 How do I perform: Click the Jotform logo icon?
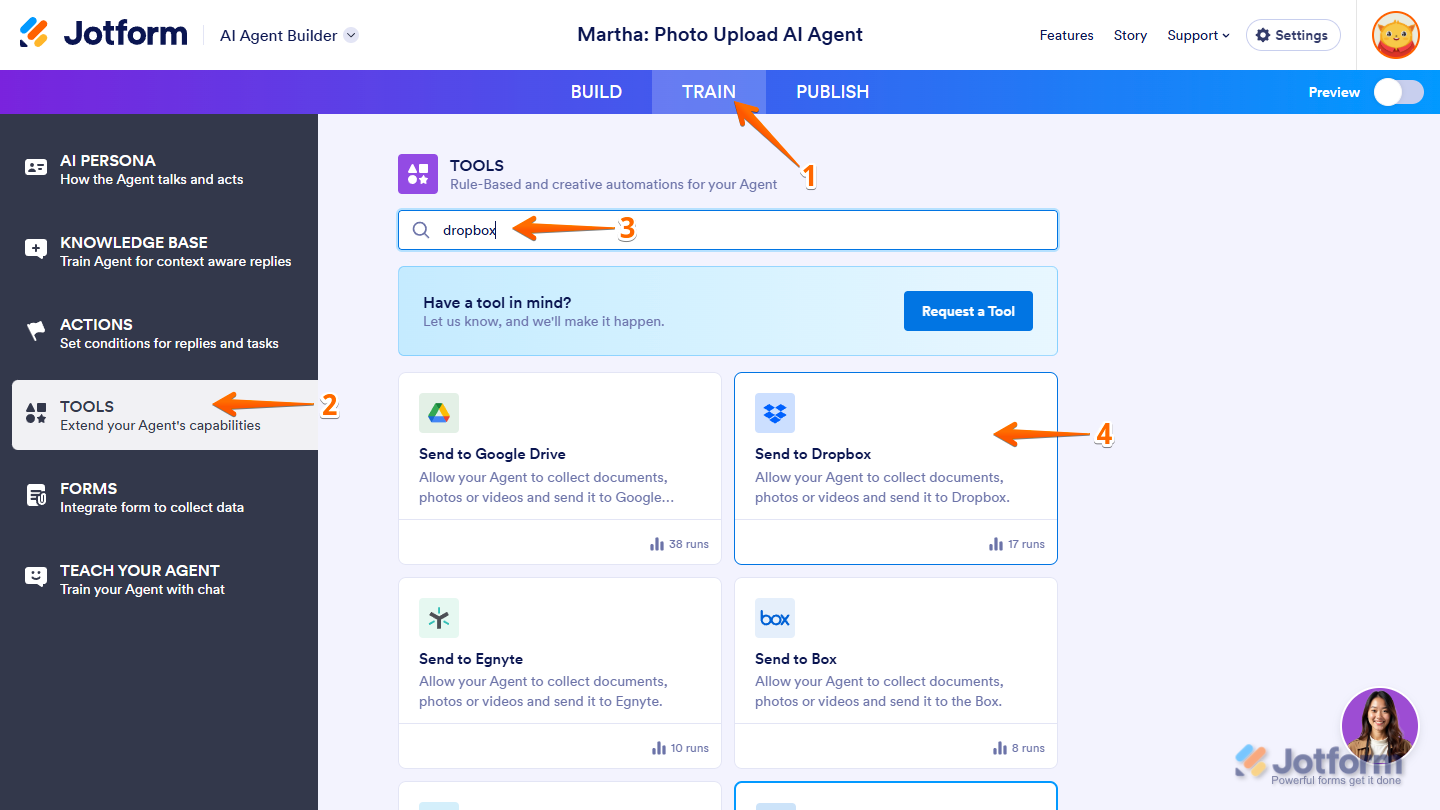[35, 34]
